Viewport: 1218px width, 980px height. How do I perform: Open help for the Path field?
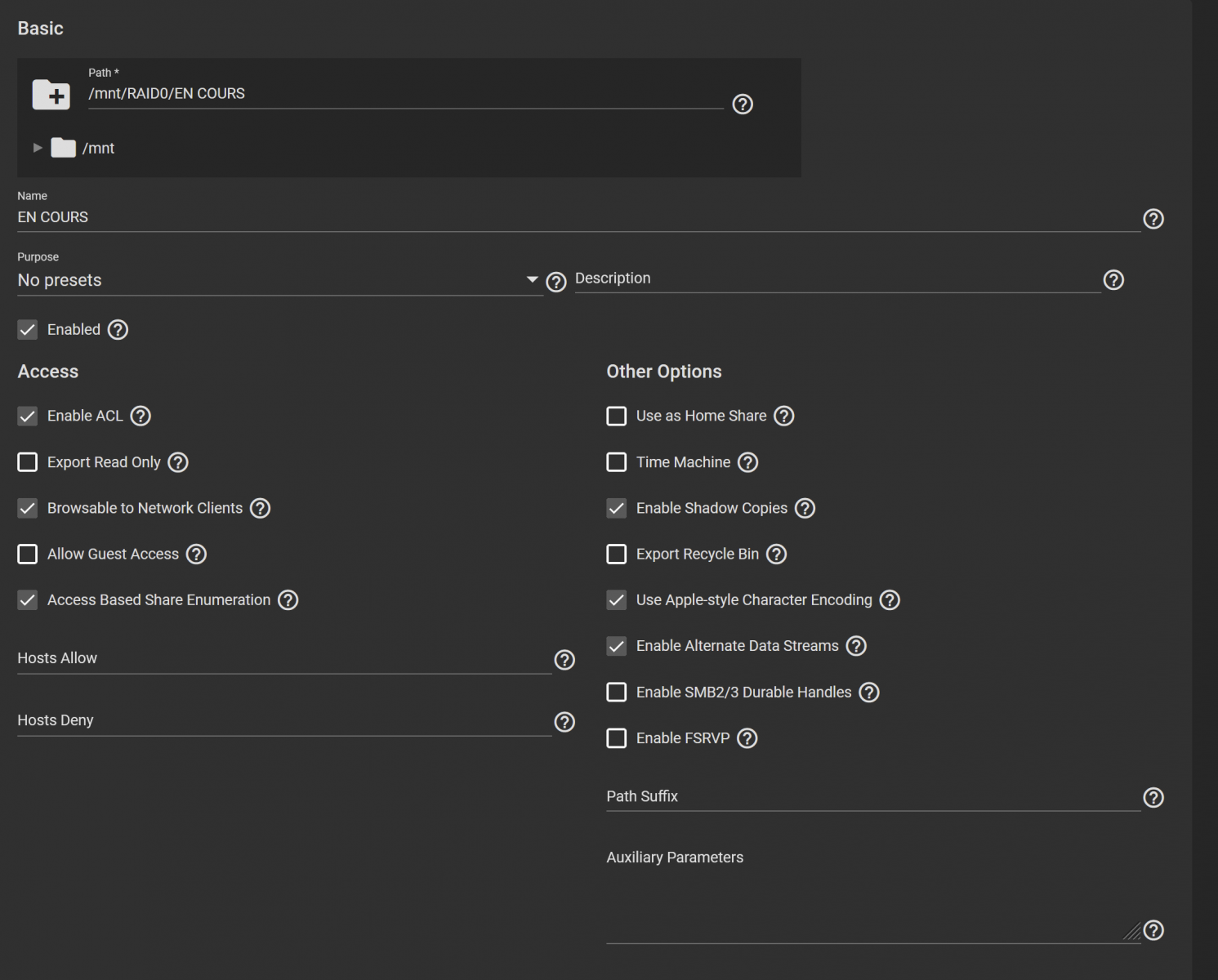(742, 105)
